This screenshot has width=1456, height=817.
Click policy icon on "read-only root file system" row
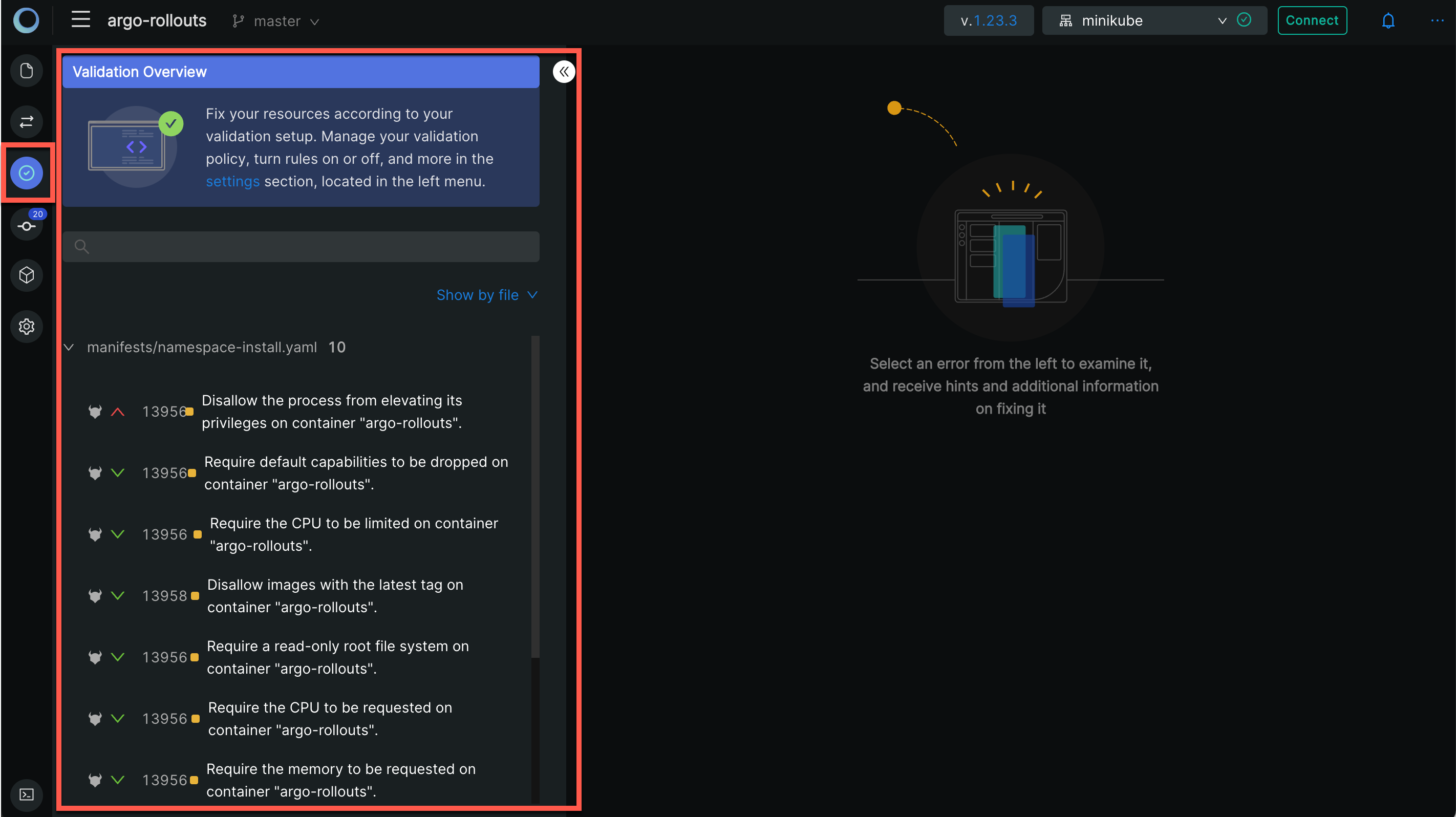[95, 657]
